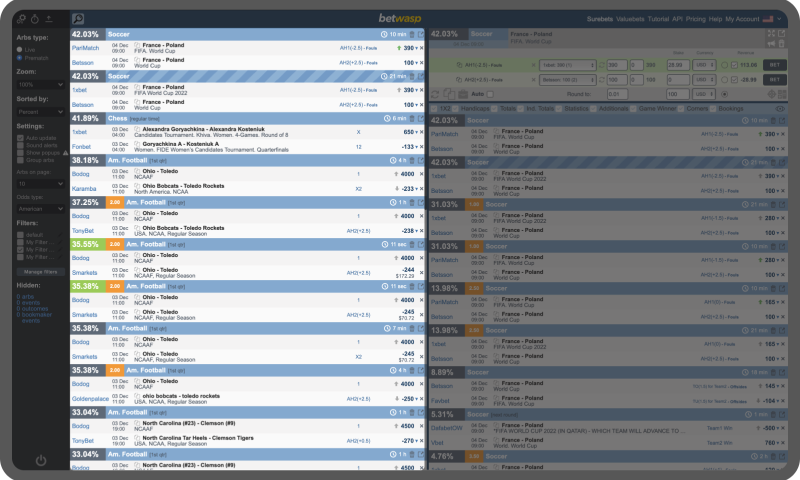800x480 pixels.
Task: Open the Pricing menu item
Action: point(695,19)
